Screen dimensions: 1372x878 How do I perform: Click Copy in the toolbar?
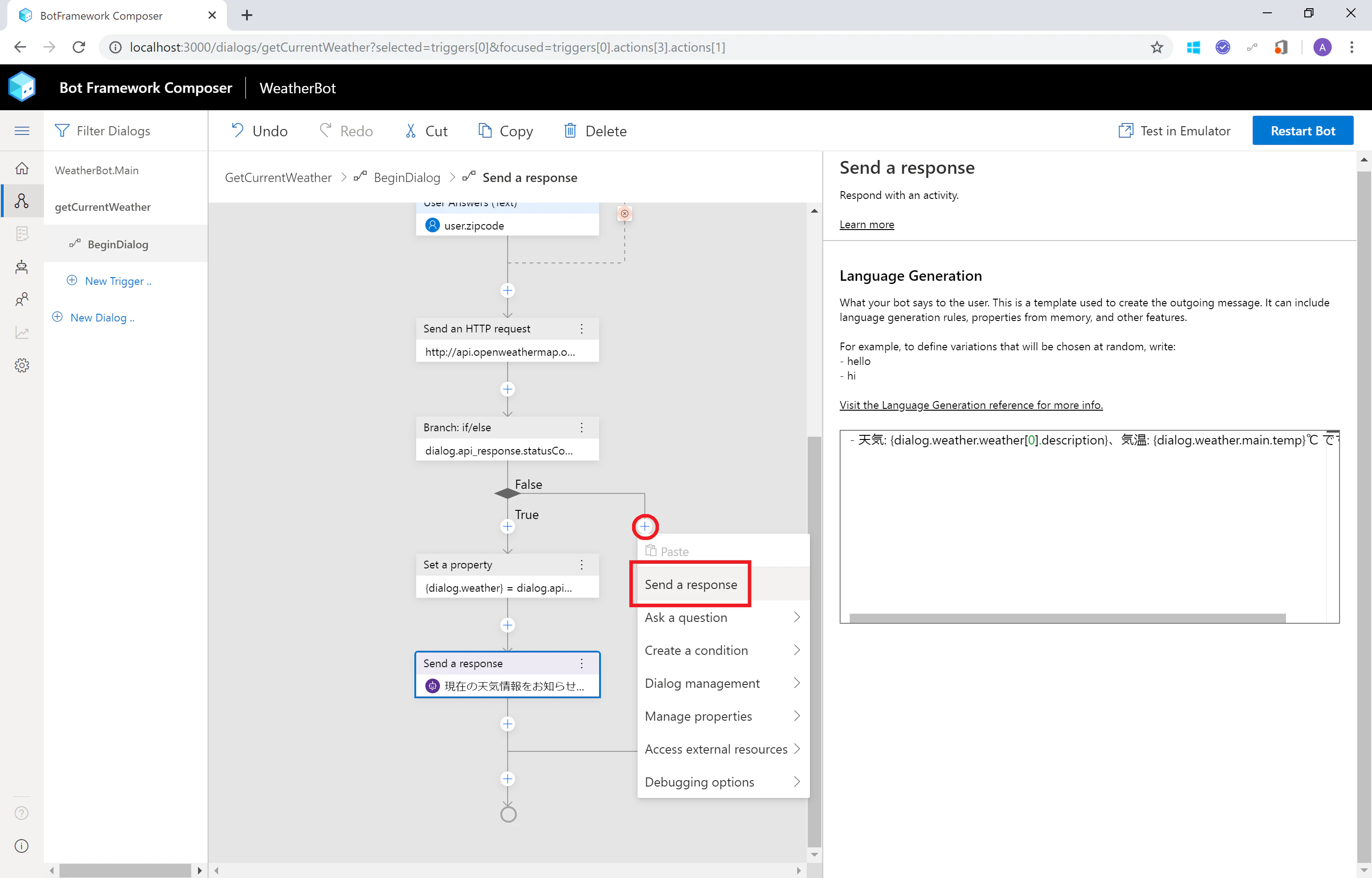coord(506,131)
